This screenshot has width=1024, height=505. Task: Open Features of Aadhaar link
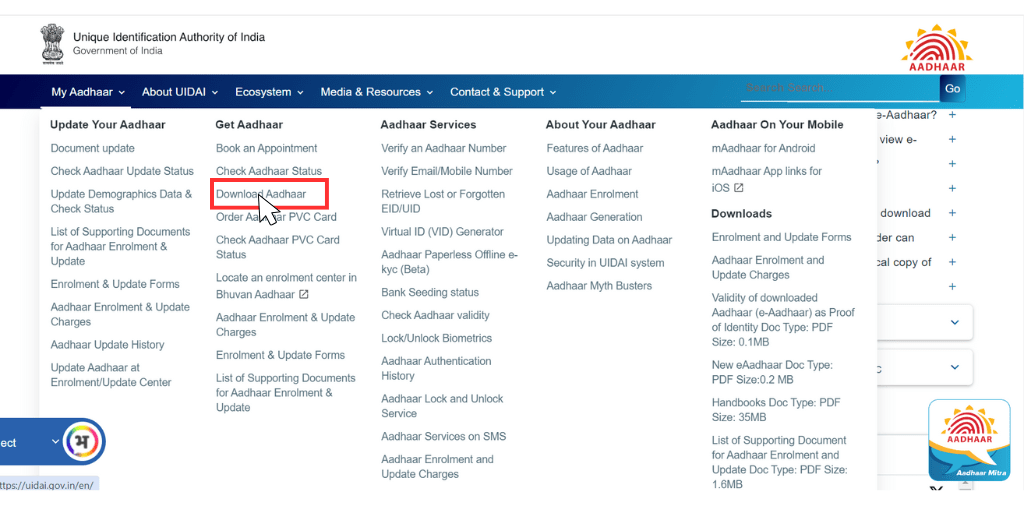595,148
